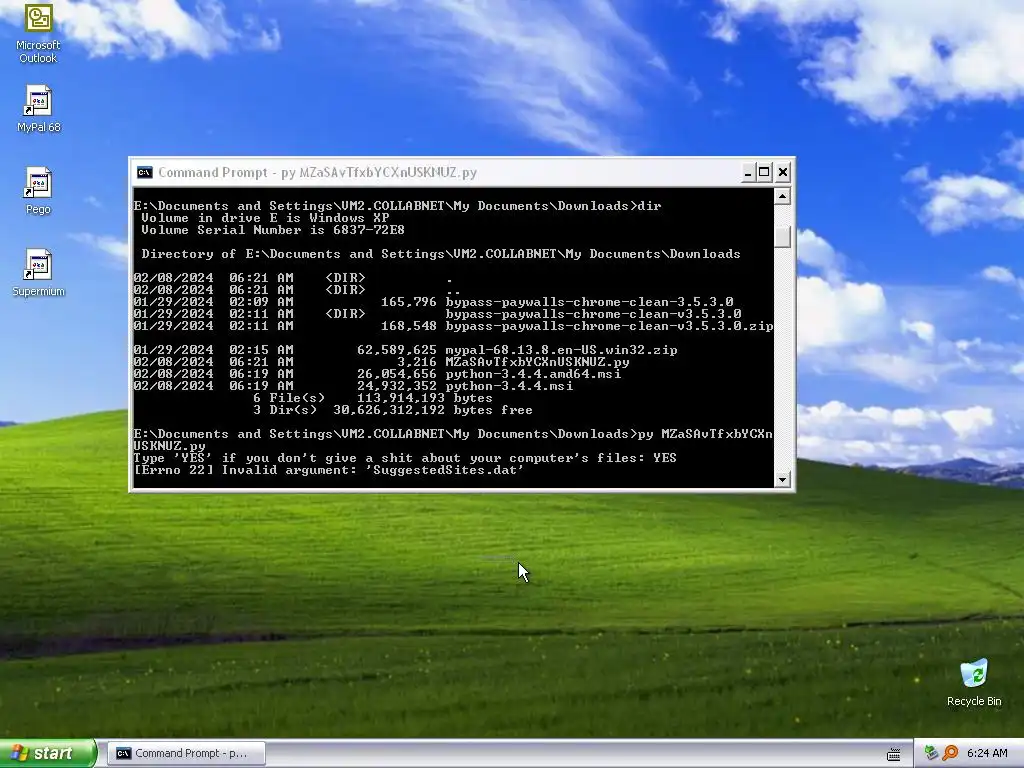
Task: Select the Supermium desktop shortcut
Action: click(38, 273)
